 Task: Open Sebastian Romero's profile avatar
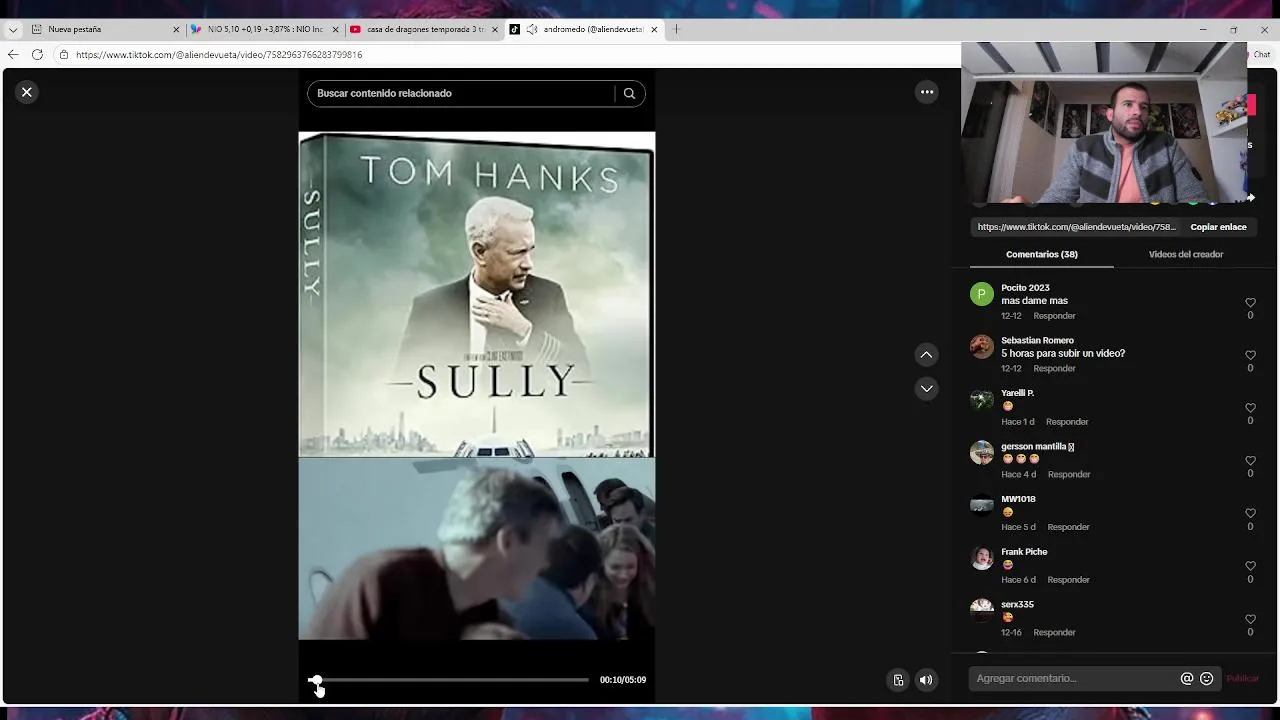(982, 347)
